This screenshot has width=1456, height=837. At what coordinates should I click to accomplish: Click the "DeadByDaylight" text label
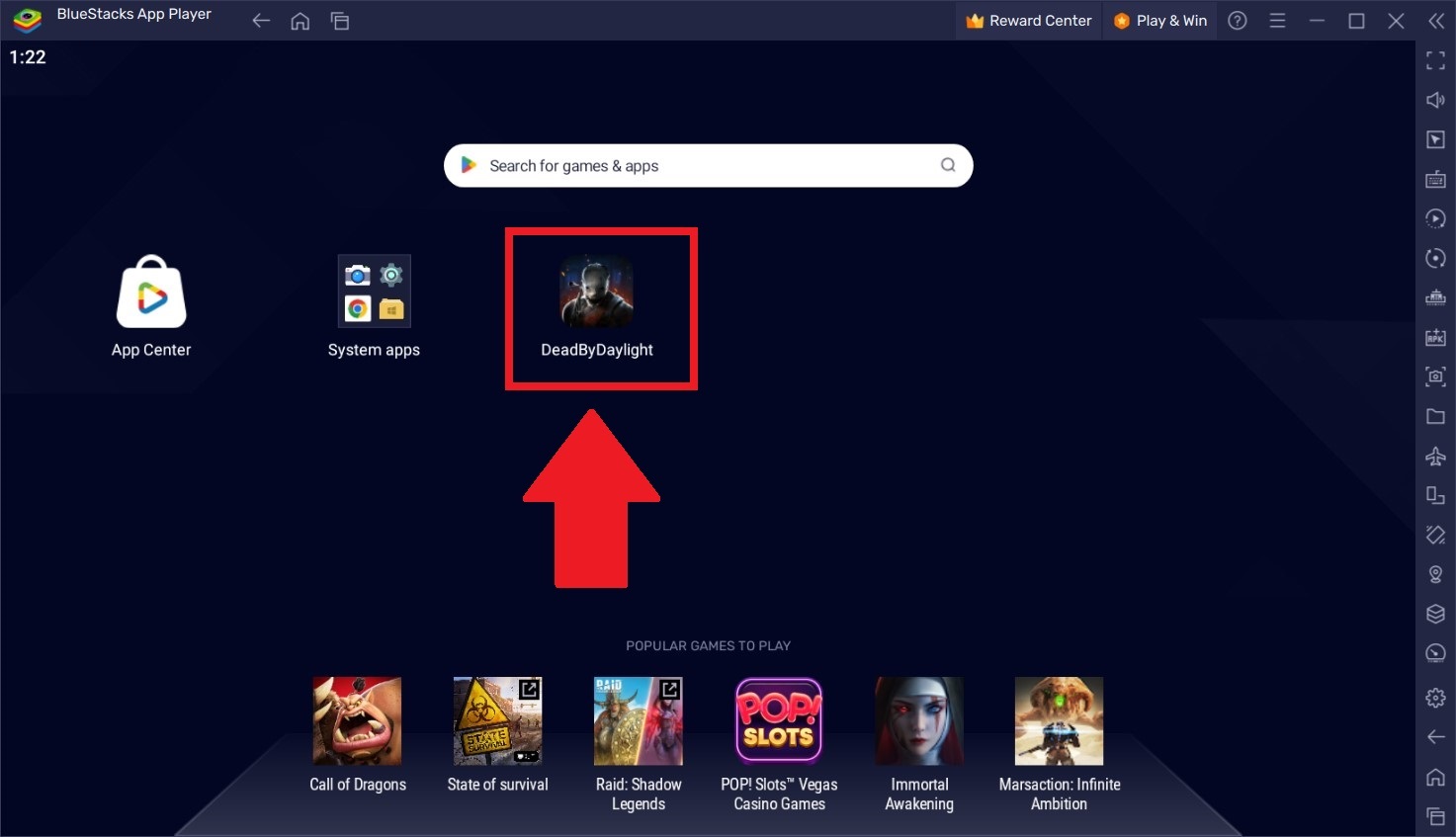597,350
